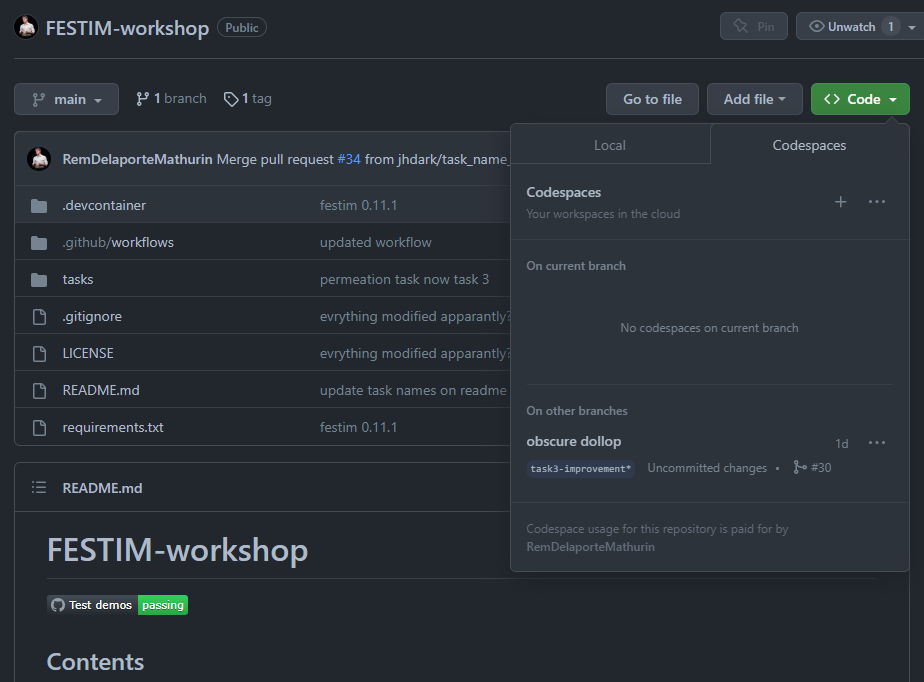Open the watchers count badge showing 1
The image size is (924, 682).
pyautogui.click(x=890, y=27)
